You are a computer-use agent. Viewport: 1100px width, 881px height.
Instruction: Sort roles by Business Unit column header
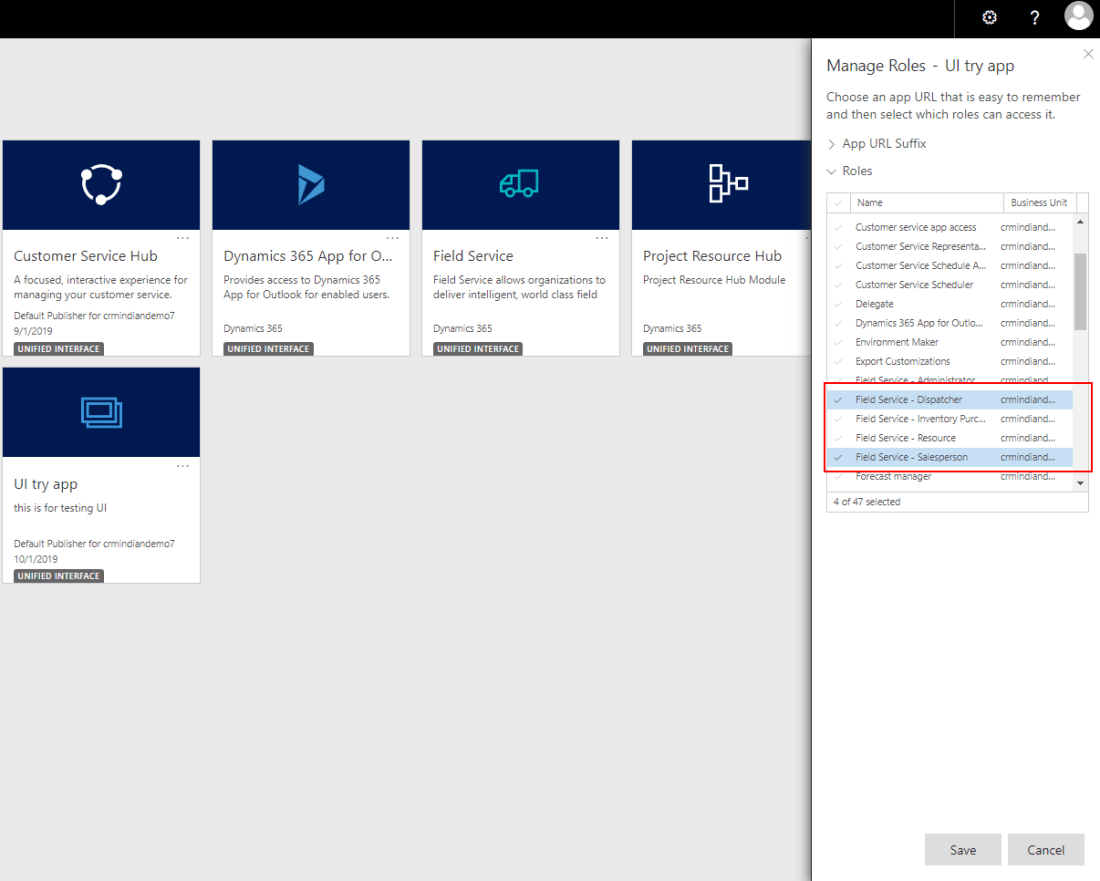pyautogui.click(x=1038, y=203)
